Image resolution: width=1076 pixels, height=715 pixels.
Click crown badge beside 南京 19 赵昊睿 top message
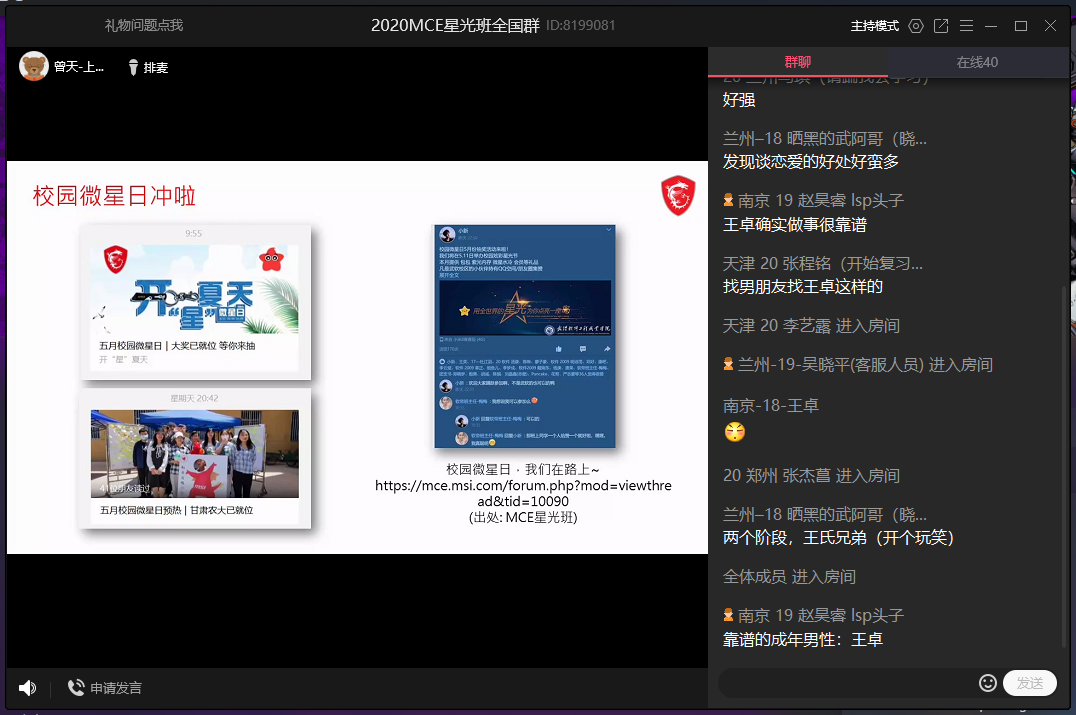pyautogui.click(x=728, y=200)
